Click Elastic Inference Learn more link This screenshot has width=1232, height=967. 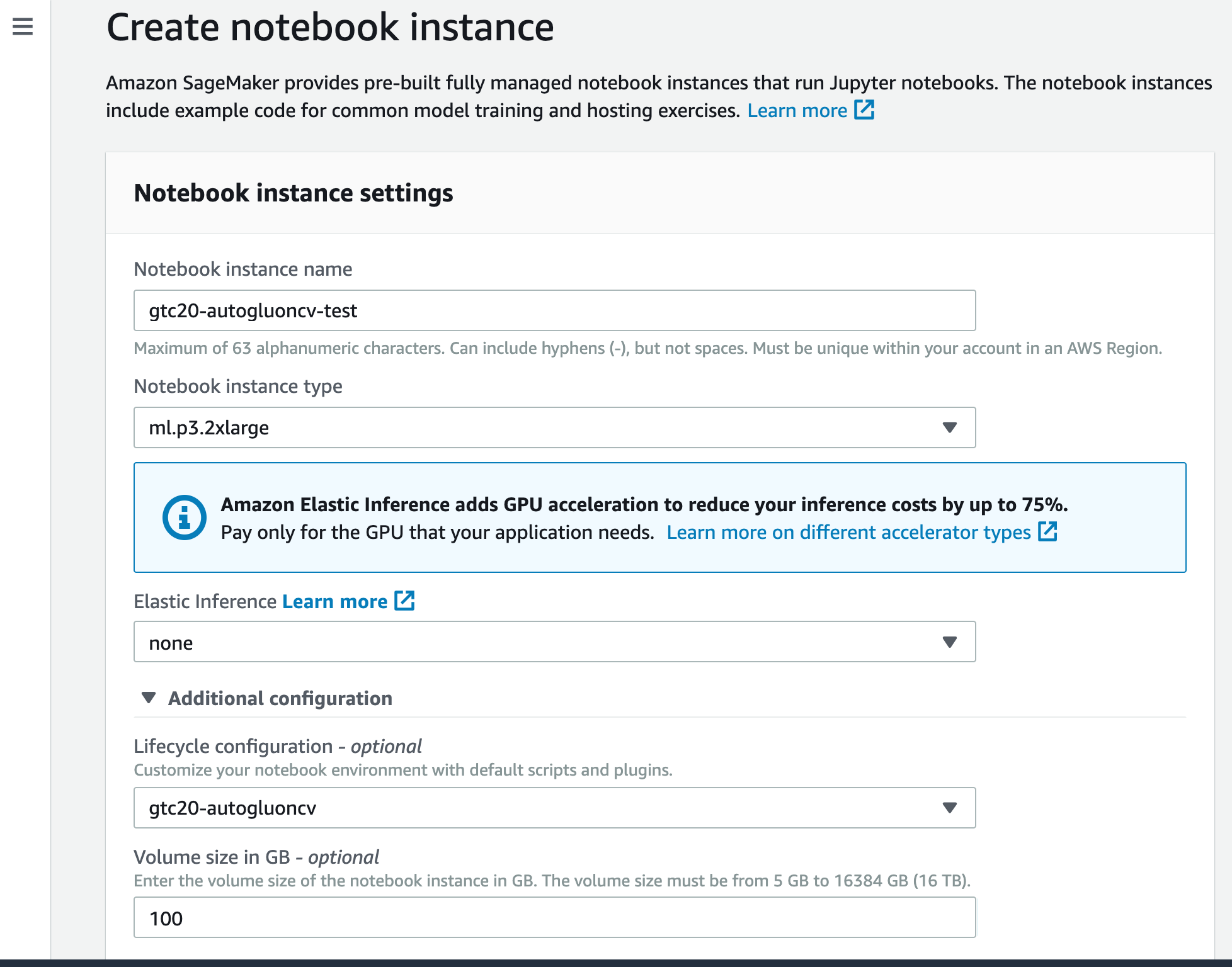(x=334, y=602)
